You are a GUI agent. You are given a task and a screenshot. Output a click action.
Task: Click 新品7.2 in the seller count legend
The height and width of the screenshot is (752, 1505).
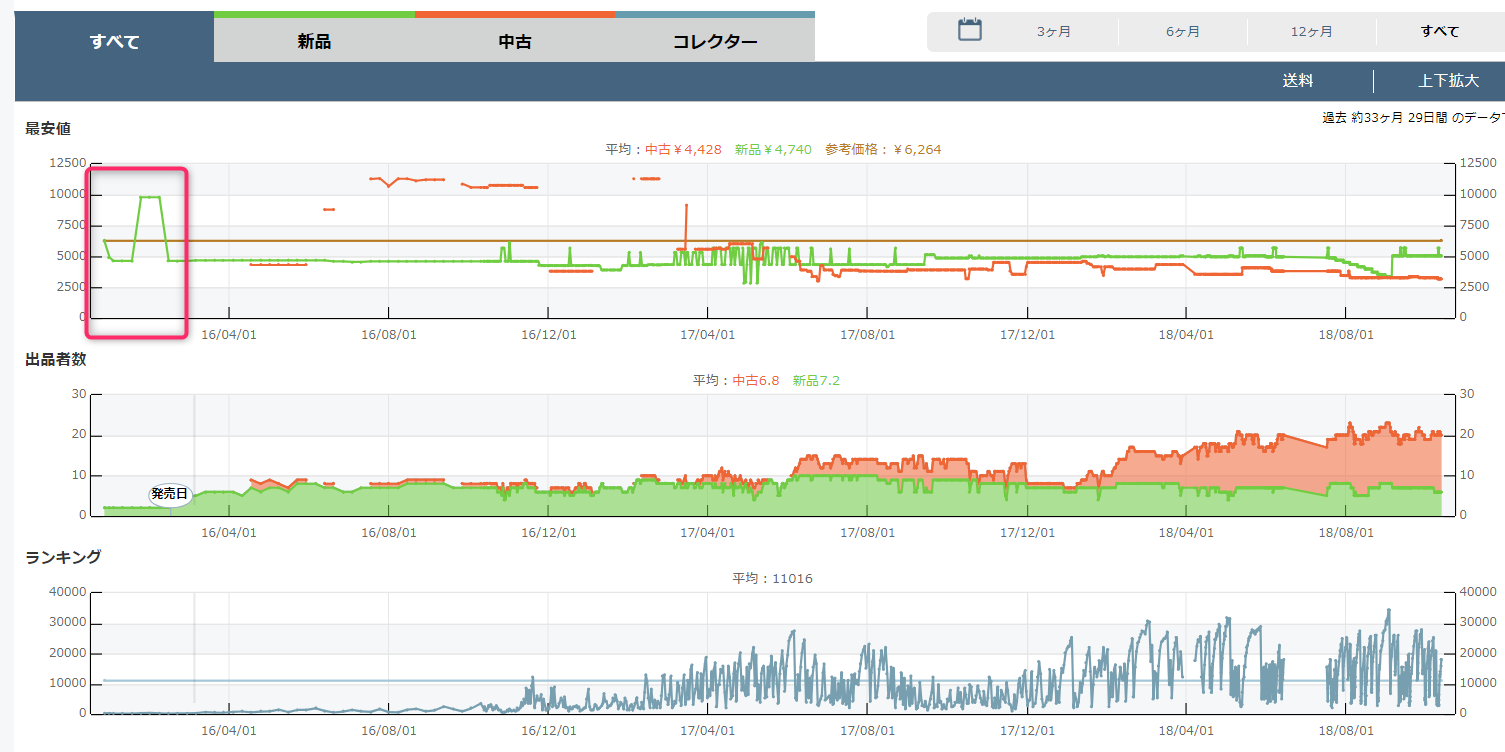(x=815, y=381)
